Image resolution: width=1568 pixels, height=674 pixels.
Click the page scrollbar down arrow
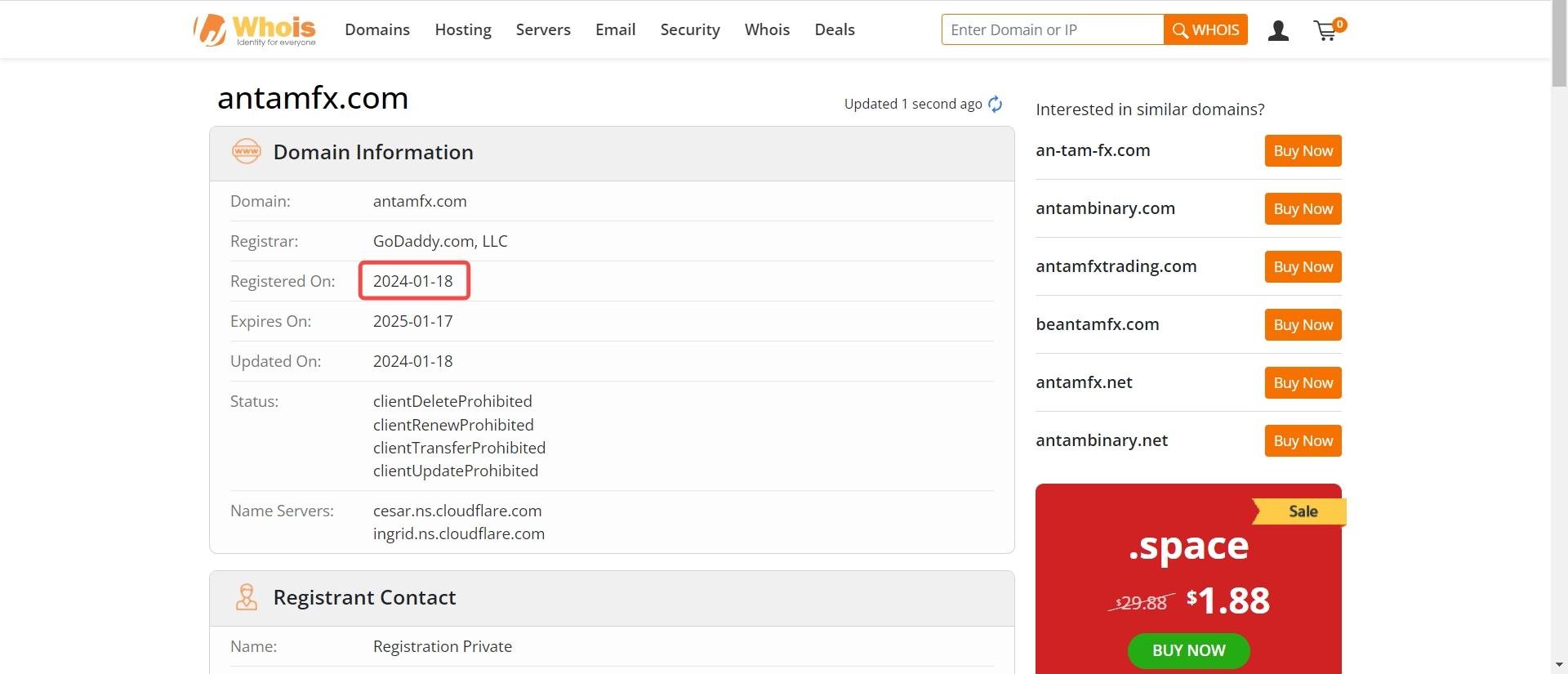[x=1559, y=665]
